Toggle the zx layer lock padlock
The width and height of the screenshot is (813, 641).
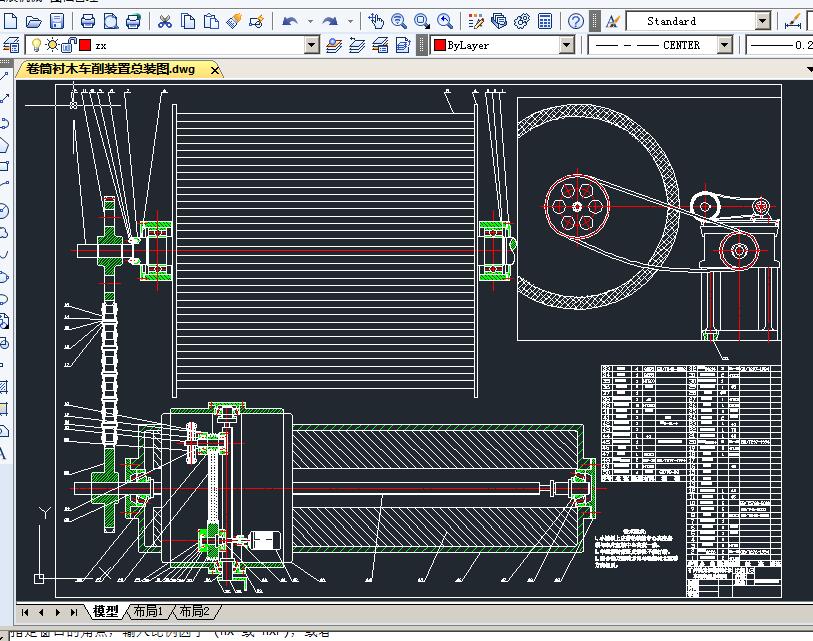pyautogui.click(x=68, y=45)
